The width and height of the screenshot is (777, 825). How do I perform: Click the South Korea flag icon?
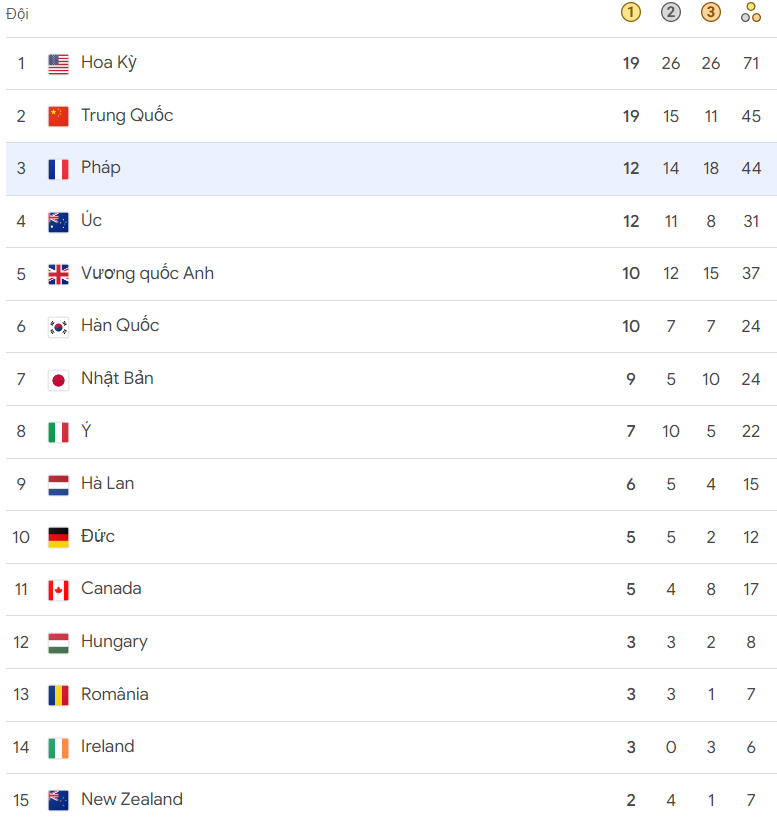coord(58,327)
